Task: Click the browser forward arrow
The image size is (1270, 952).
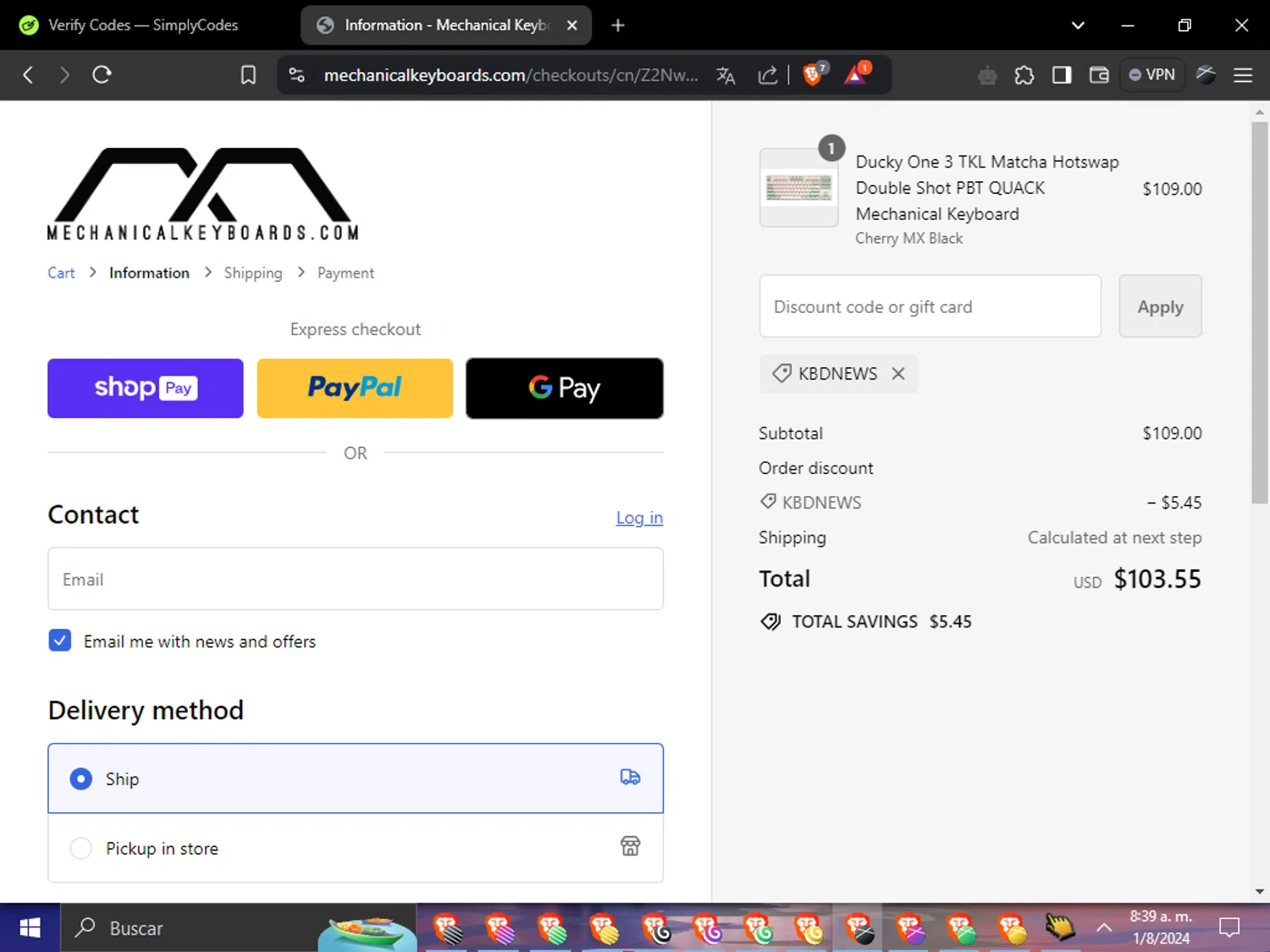Action: [x=64, y=75]
